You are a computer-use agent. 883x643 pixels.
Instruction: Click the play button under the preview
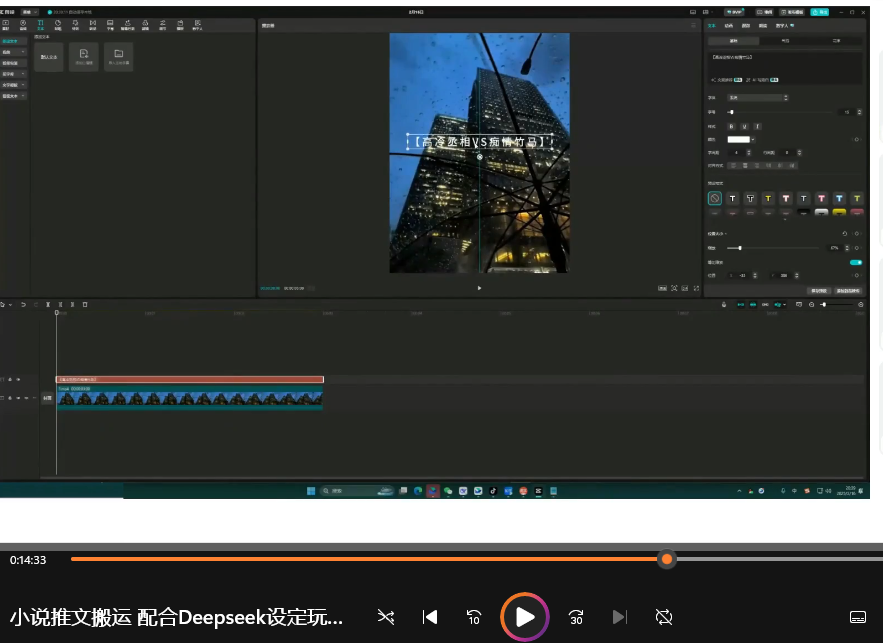point(479,288)
